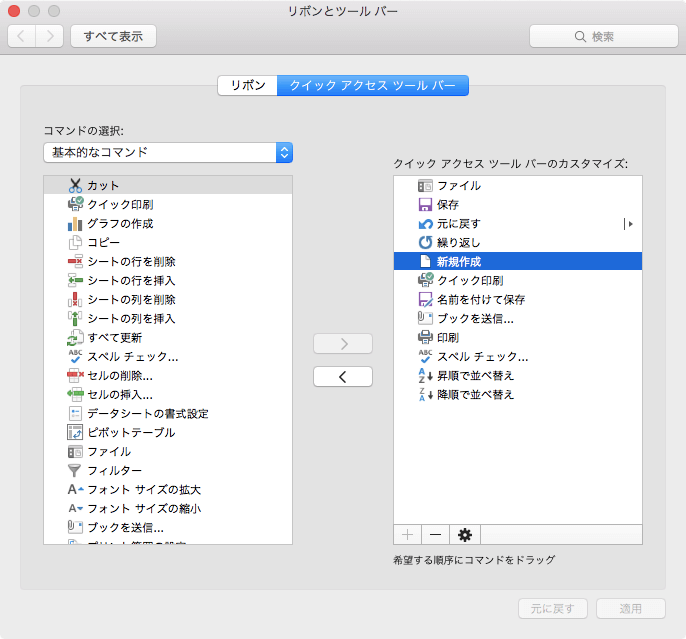Select the シートの列を削除 icon
Viewport: 686px width, 639px height.
pos(75,300)
